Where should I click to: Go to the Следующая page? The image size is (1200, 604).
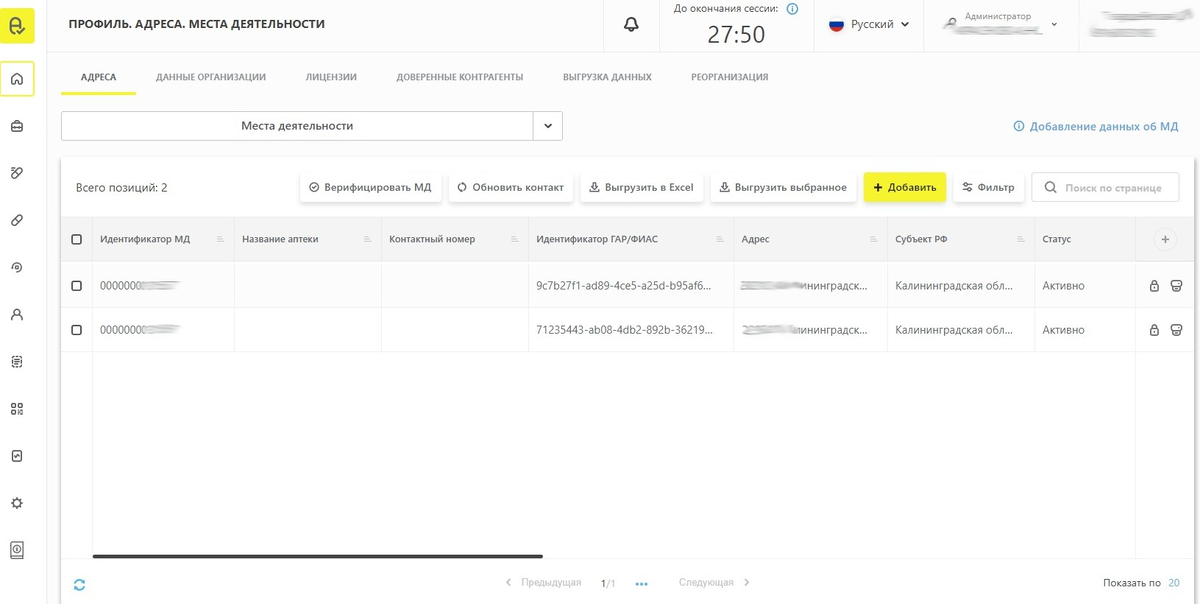tap(714, 582)
